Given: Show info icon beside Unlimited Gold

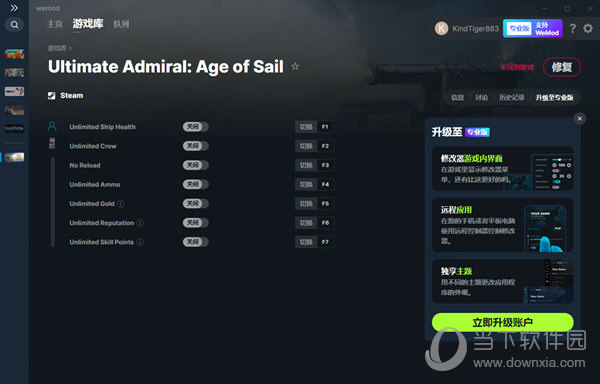Looking at the screenshot, I should (x=121, y=204).
